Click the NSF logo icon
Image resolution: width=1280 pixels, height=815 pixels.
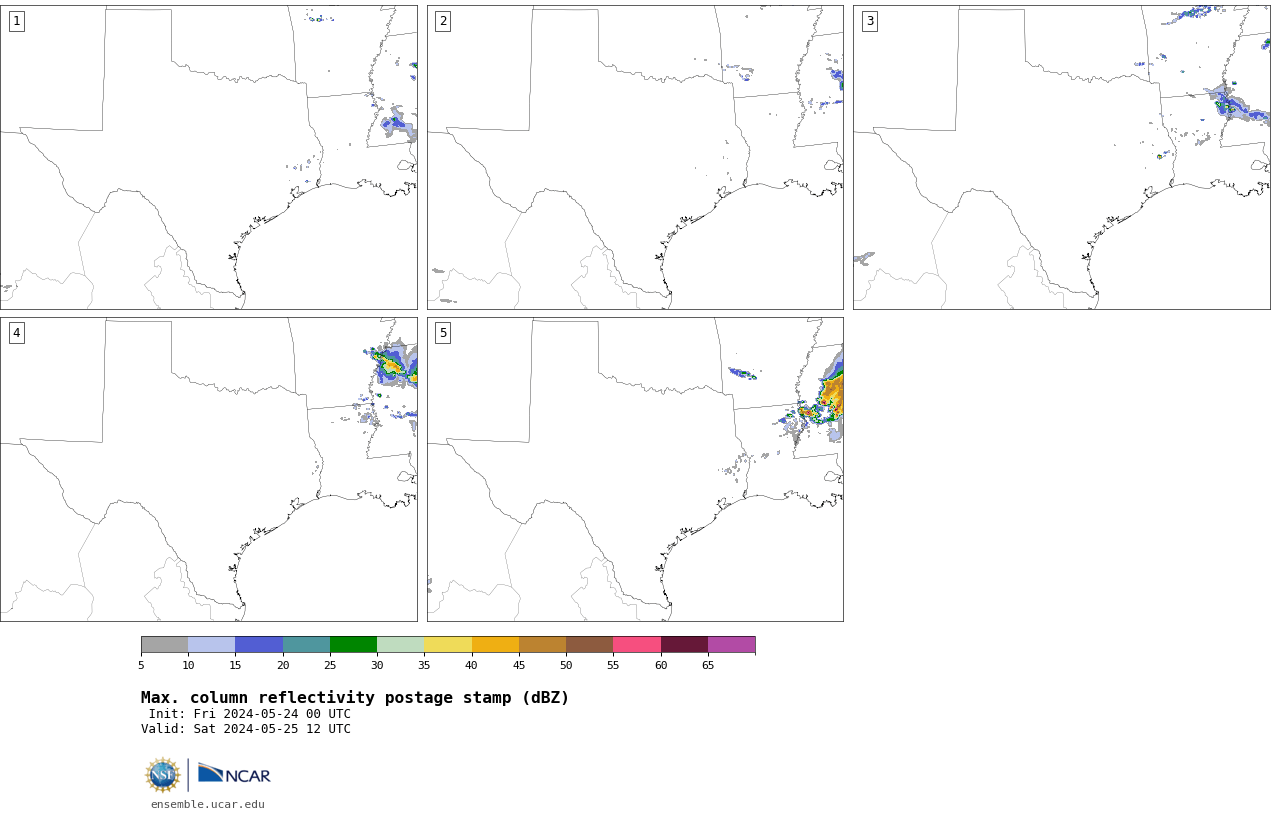pos(163,775)
